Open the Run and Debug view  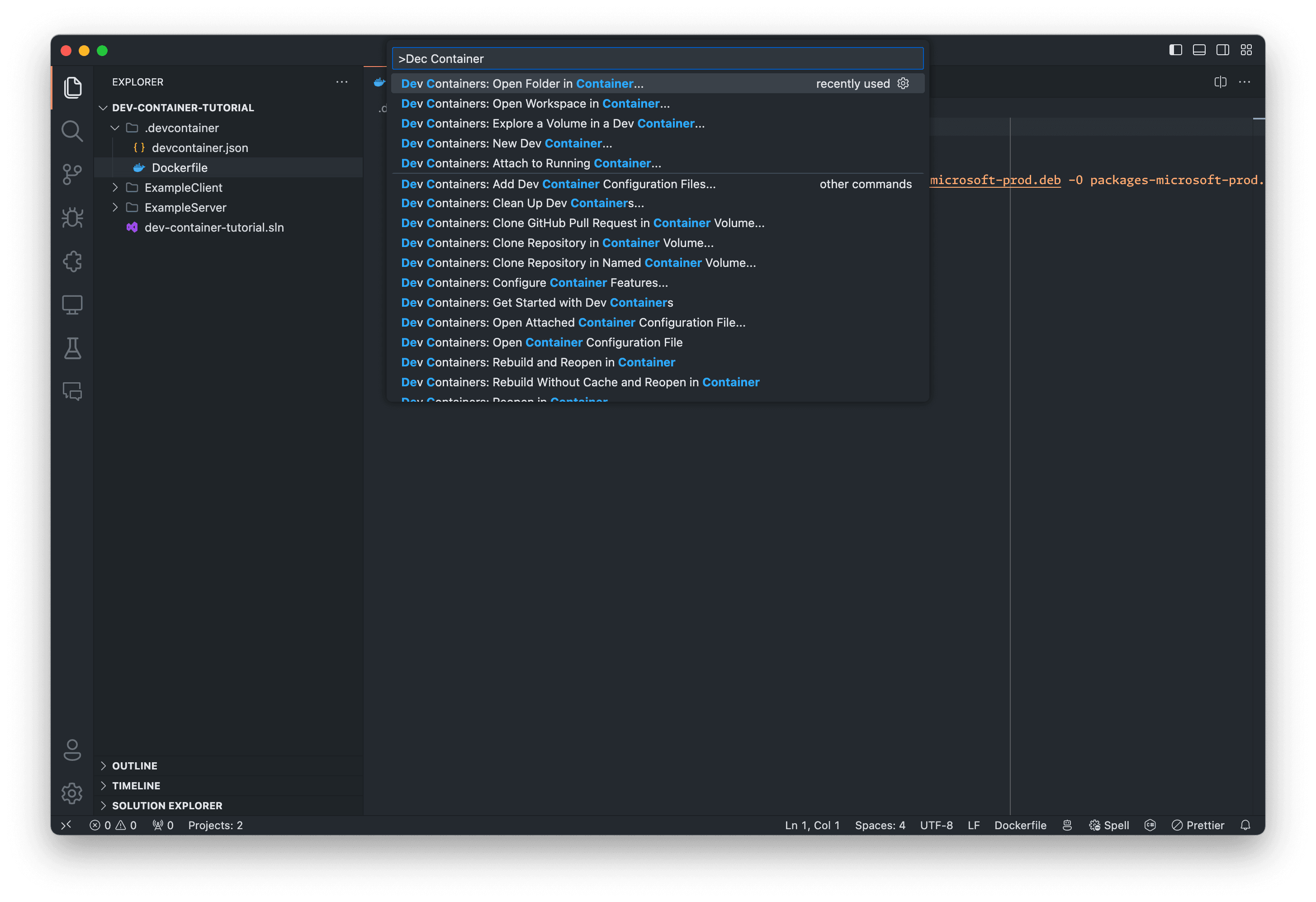(72, 218)
